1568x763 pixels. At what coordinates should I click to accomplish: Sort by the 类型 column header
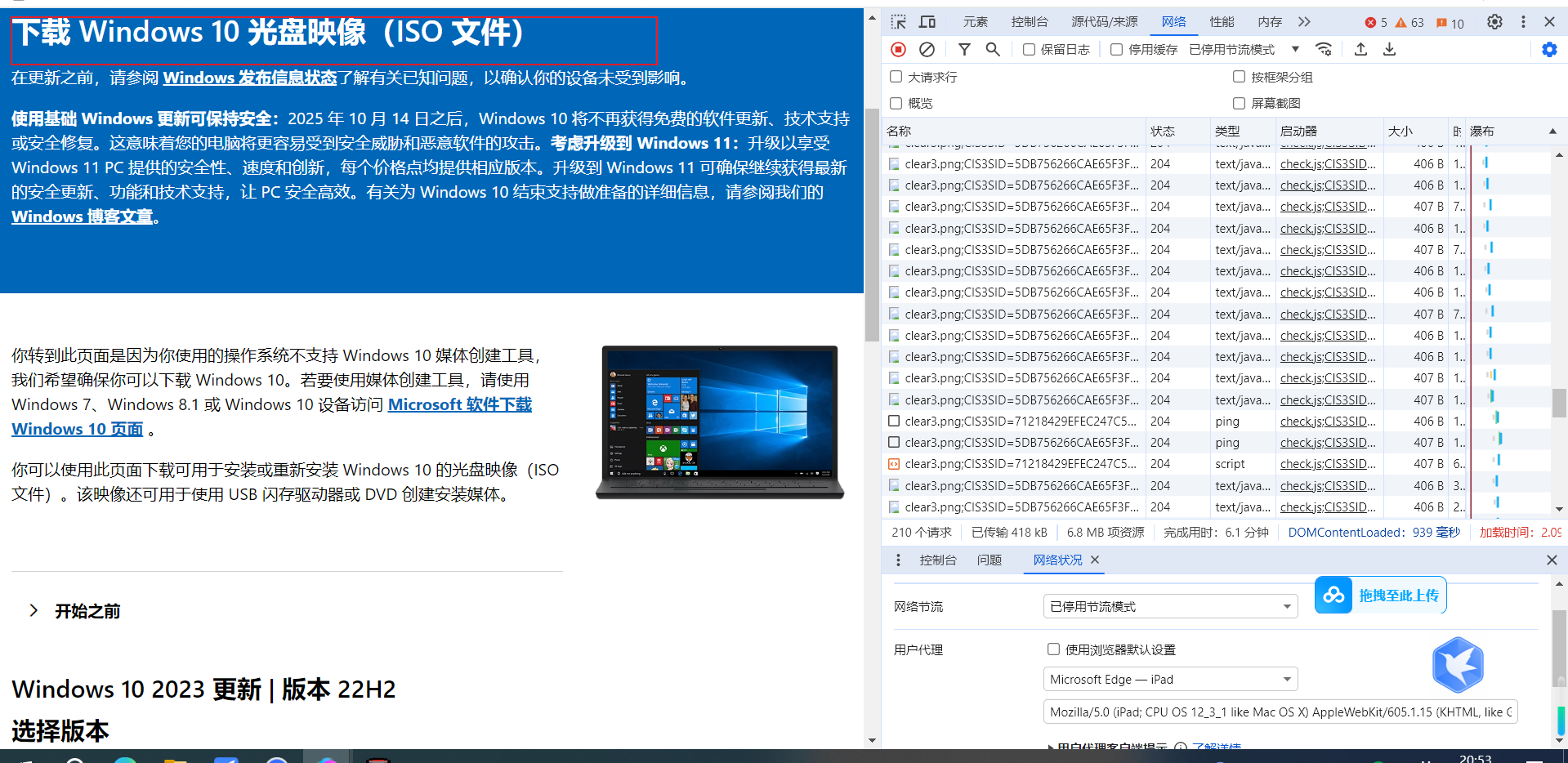click(1242, 132)
